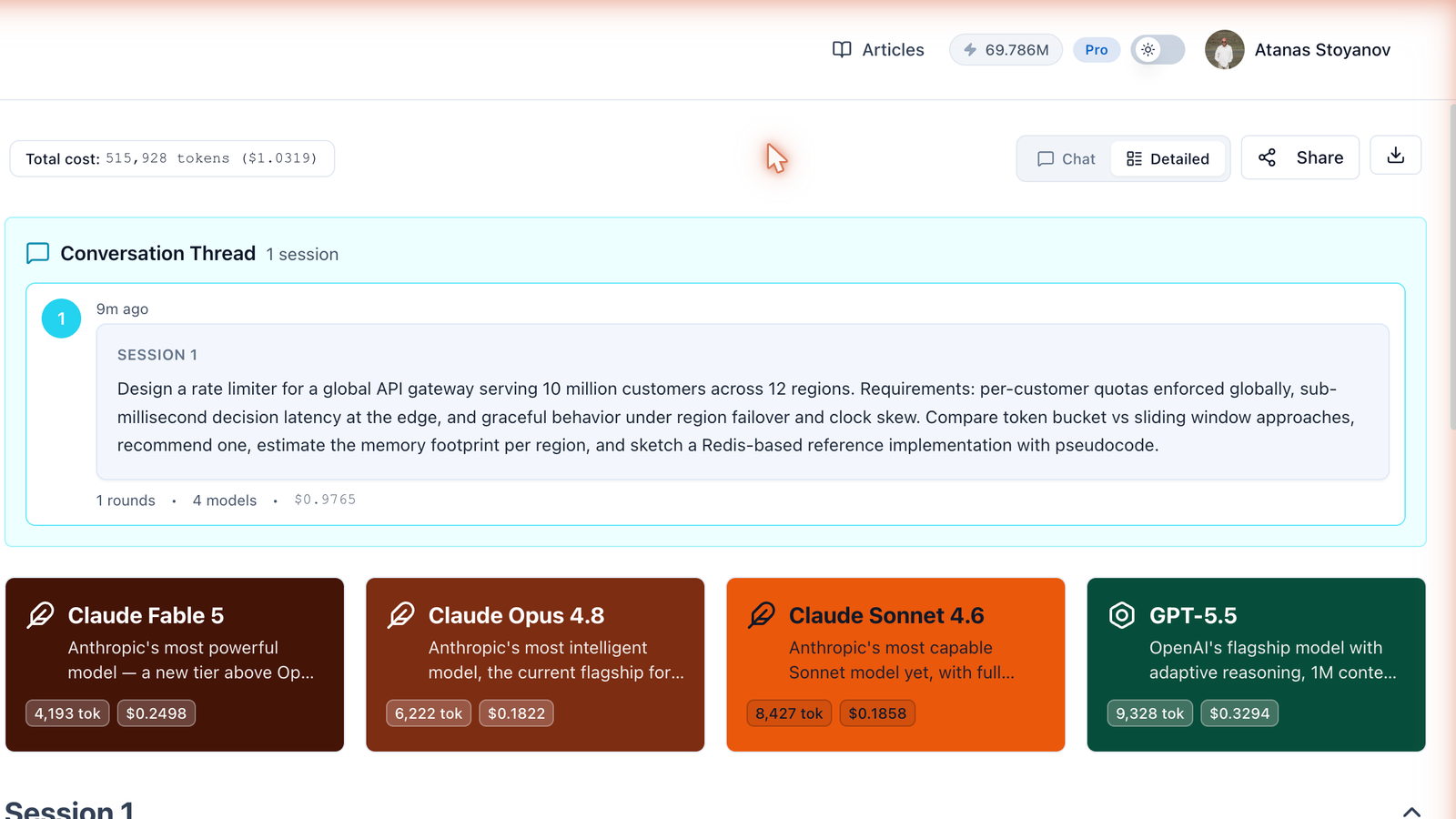Open the 69.786M token balance badge

[x=1006, y=49]
